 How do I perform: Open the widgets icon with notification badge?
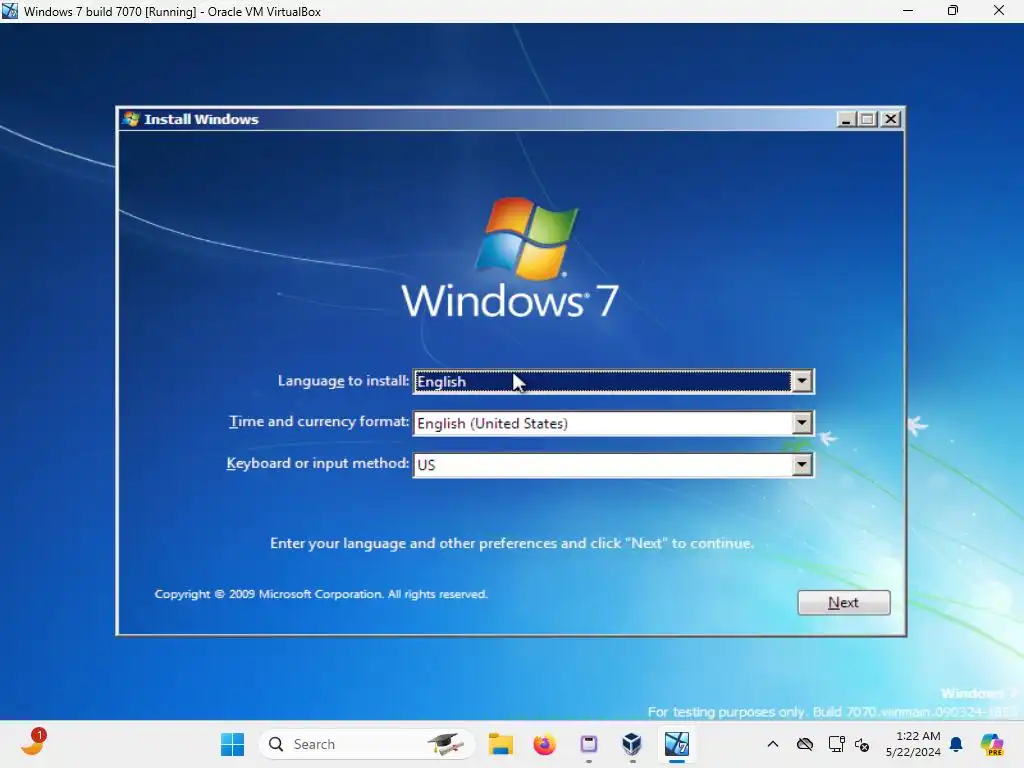click(34, 742)
